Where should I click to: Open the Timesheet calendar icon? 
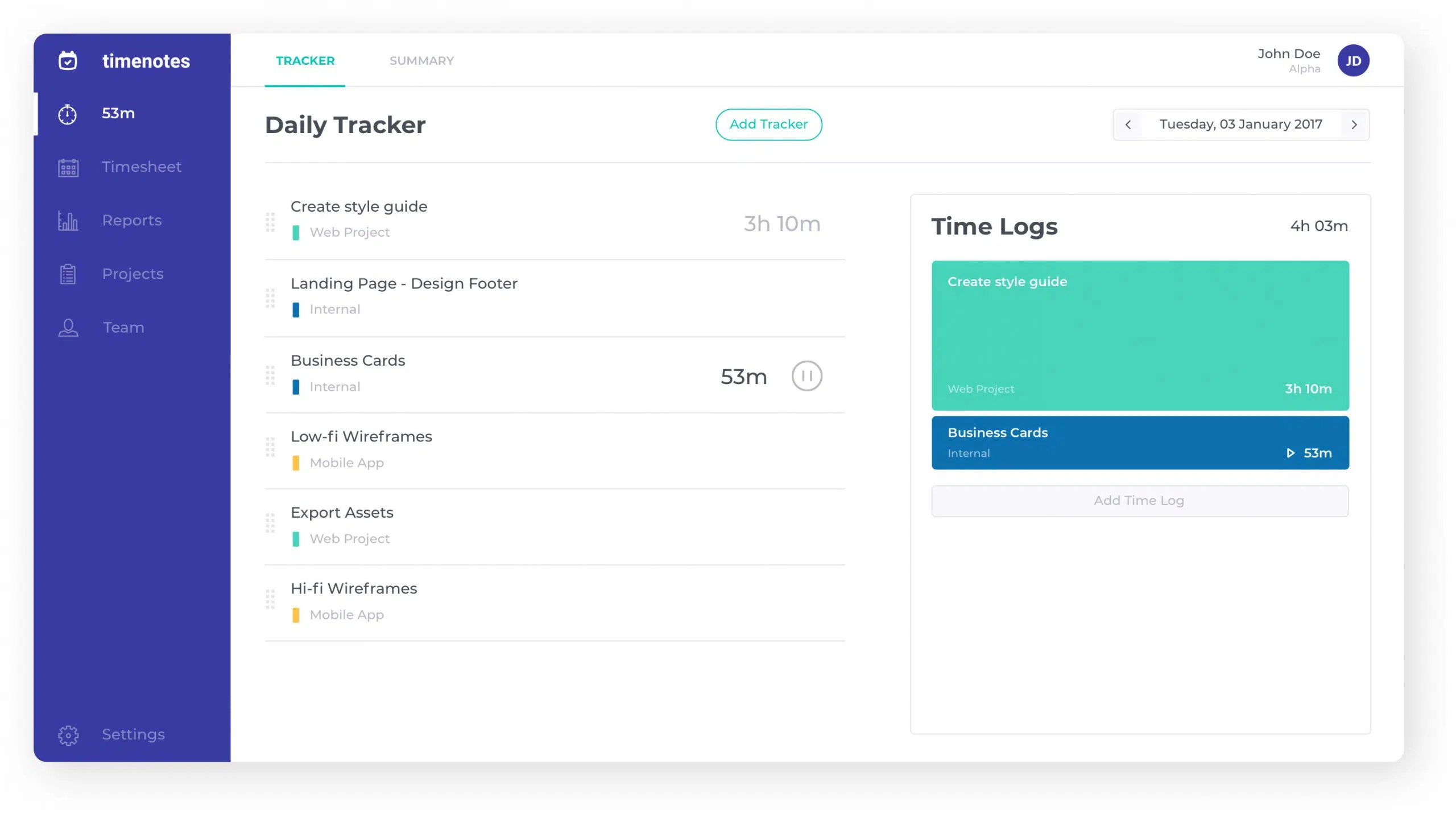(68, 167)
